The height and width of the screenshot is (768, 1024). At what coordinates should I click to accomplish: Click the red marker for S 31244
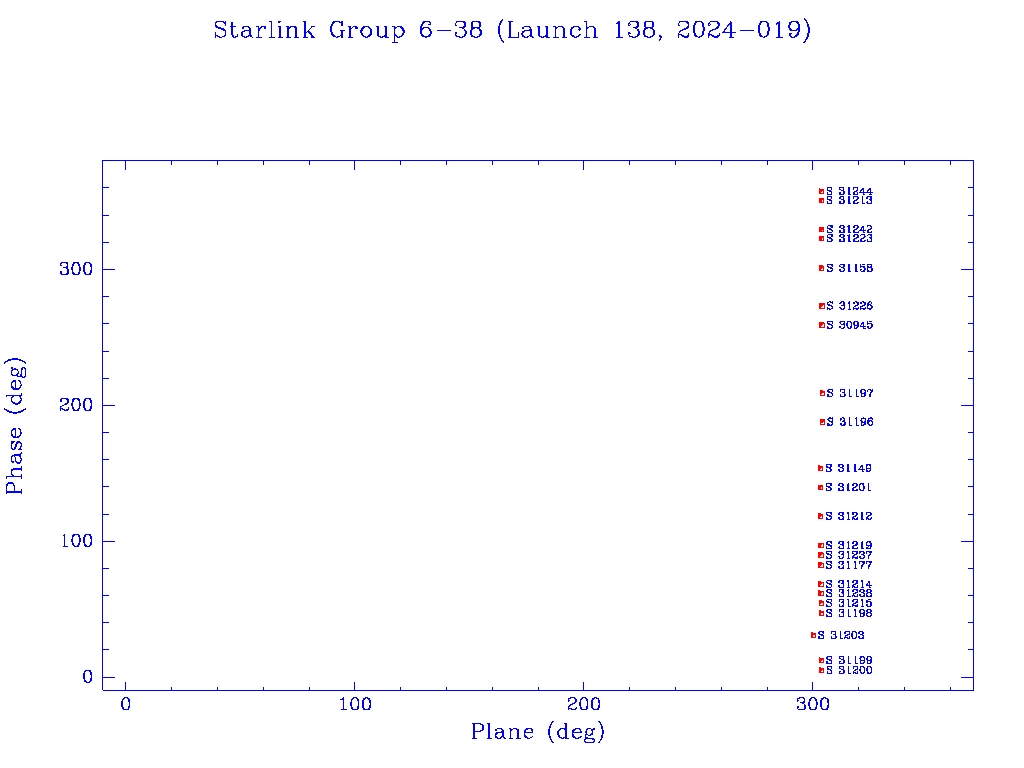pyautogui.click(x=821, y=191)
